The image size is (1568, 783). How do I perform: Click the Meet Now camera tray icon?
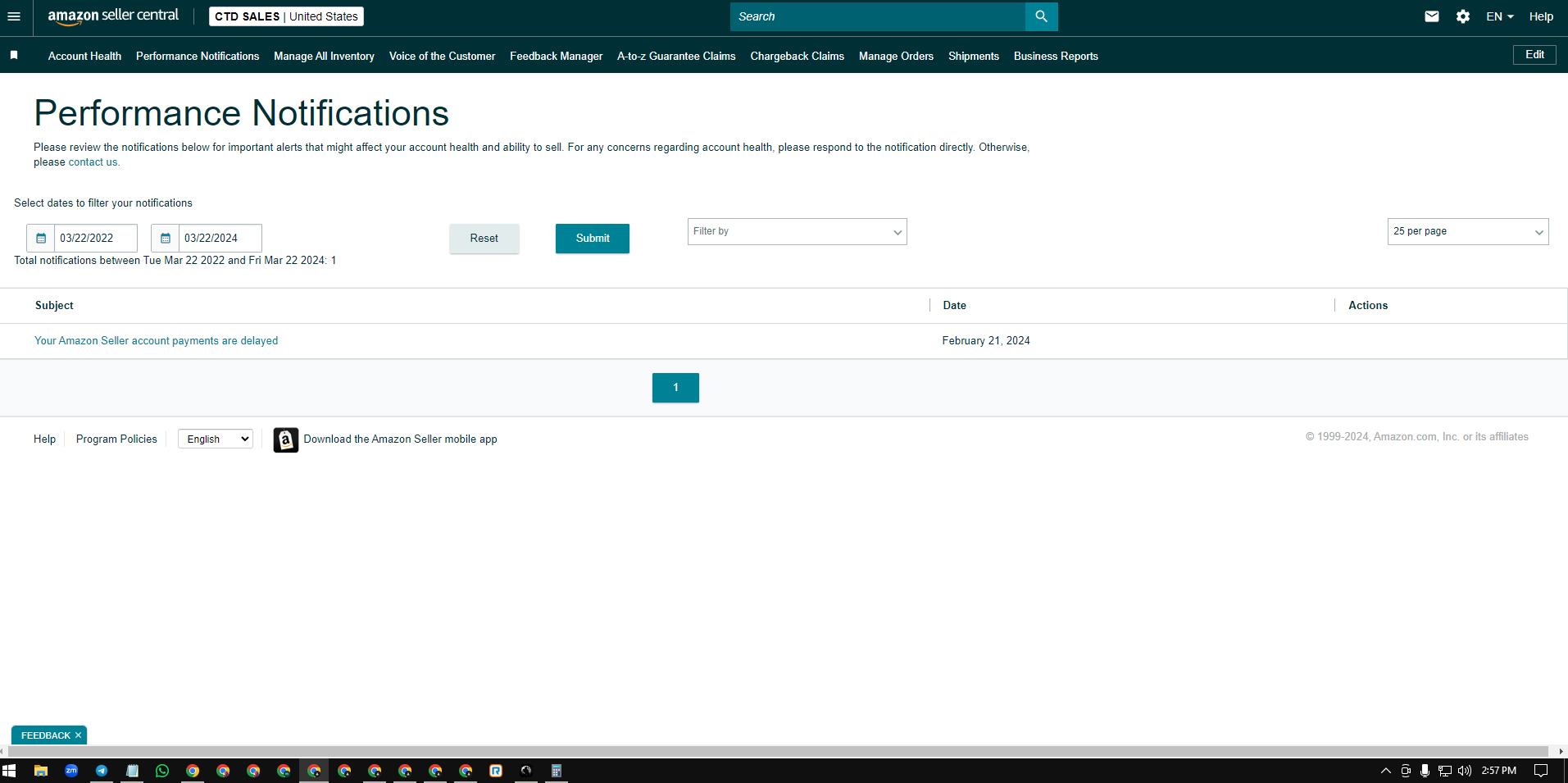pyautogui.click(x=1406, y=771)
